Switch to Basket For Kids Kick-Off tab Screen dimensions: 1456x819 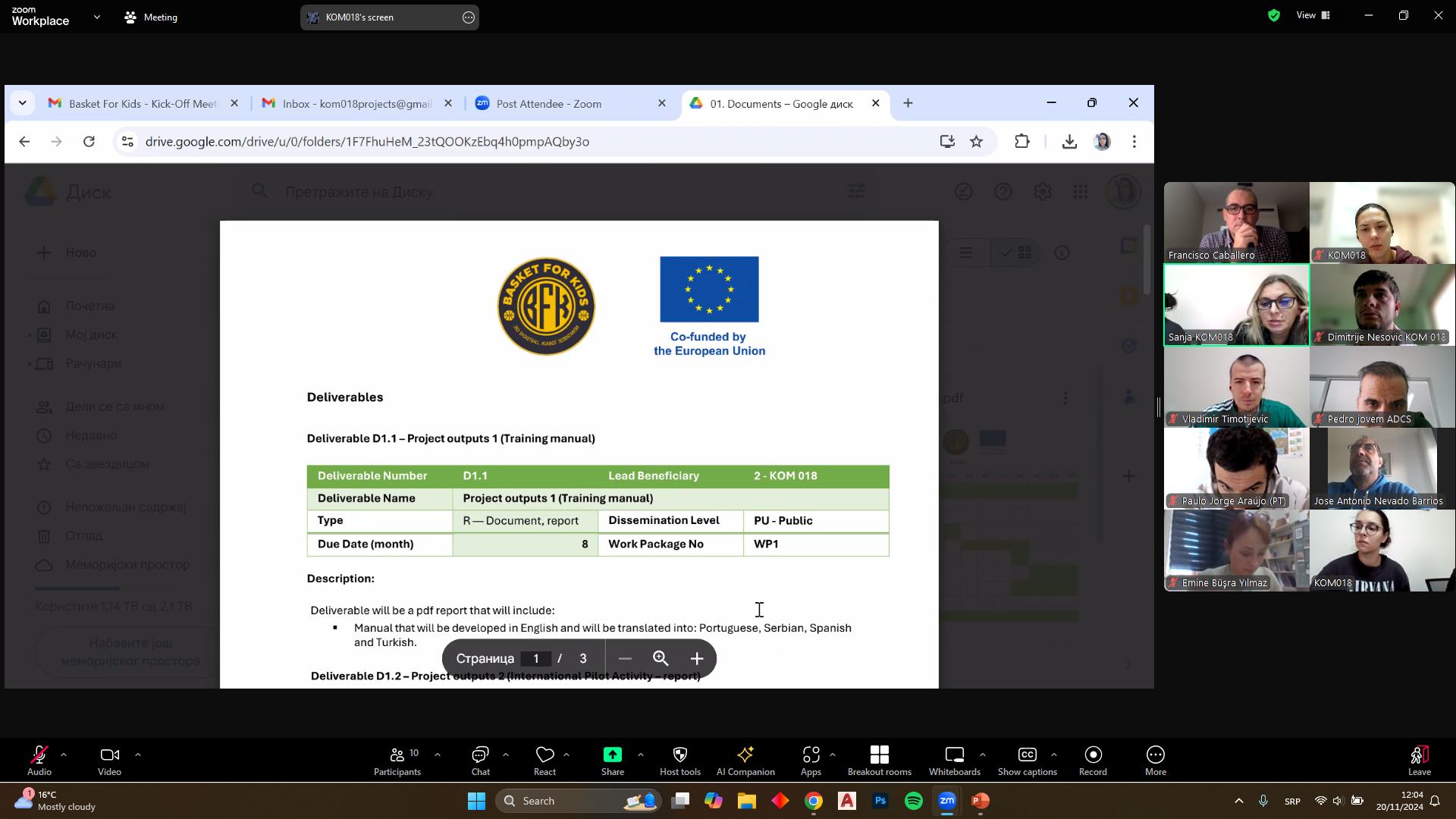(x=143, y=104)
